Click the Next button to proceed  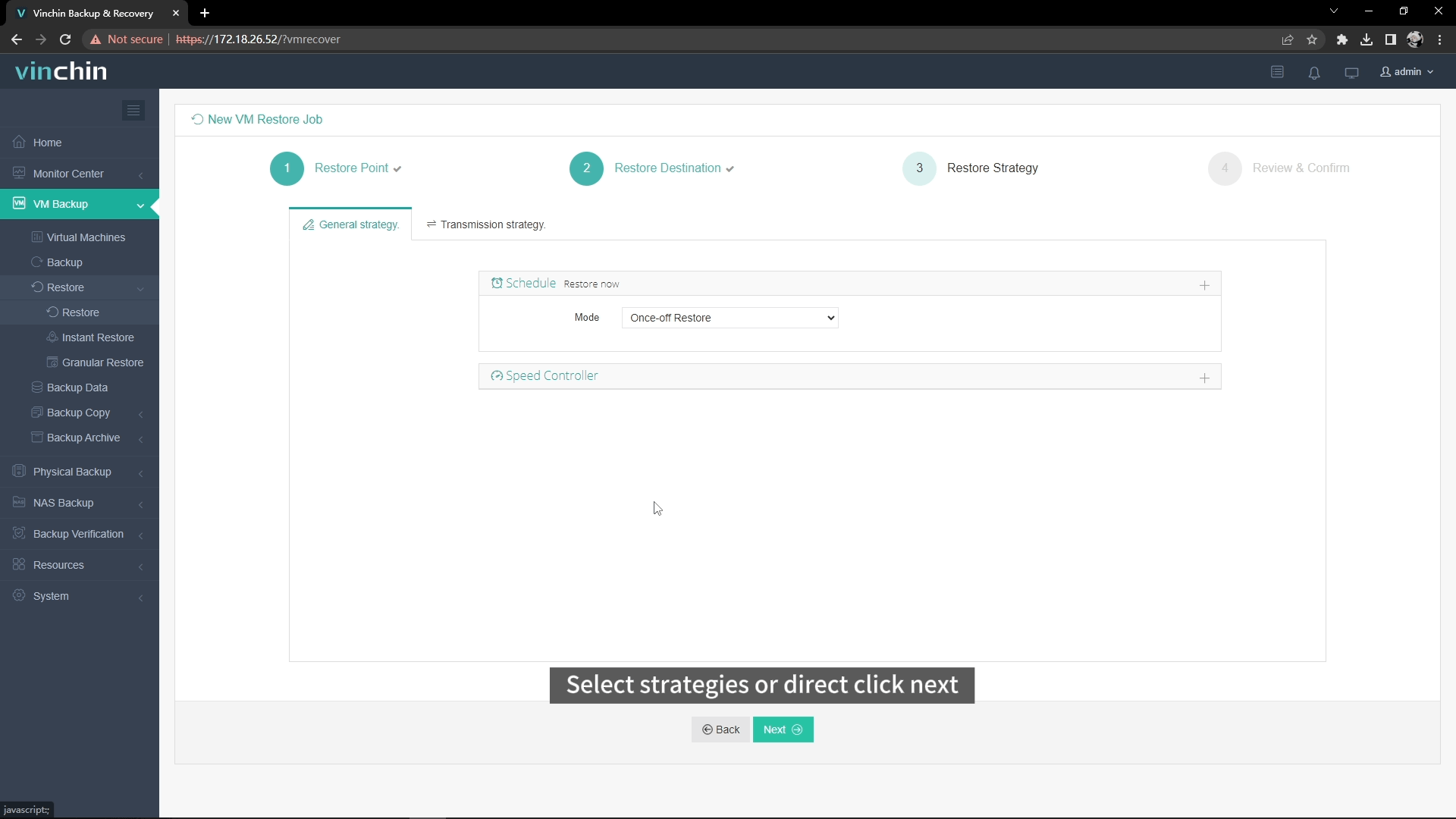[x=784, y=729]
